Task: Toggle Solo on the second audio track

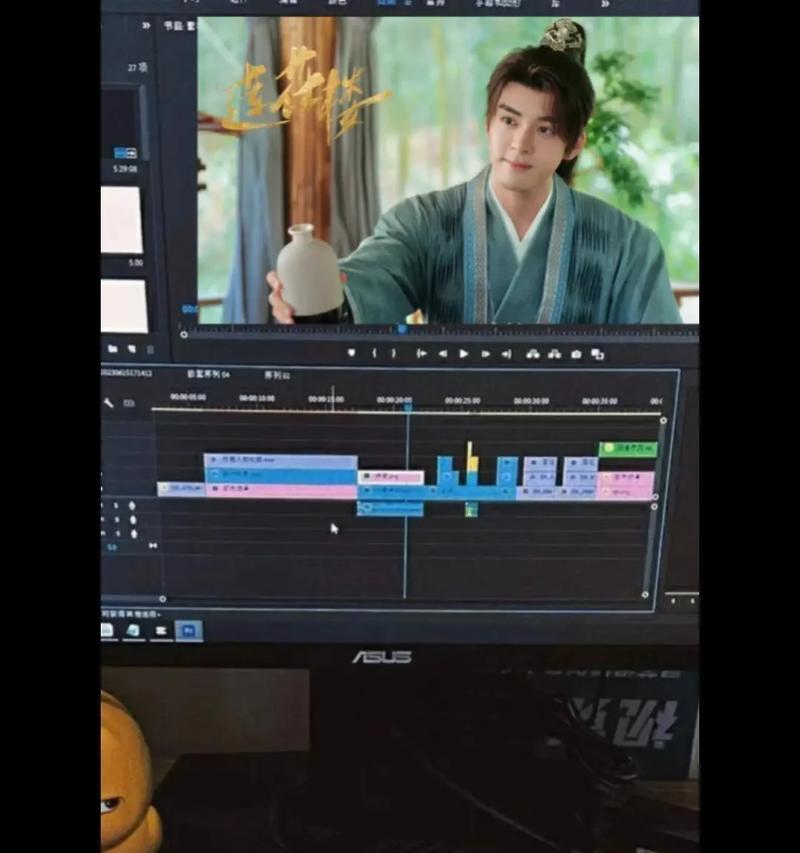Action: click(116, 520)
